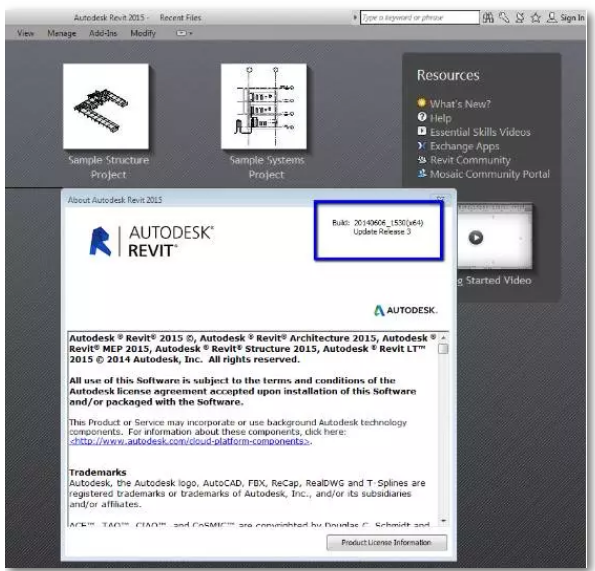Click the Sample Systems Project label
595x571 pixels.
pos(267,167)
